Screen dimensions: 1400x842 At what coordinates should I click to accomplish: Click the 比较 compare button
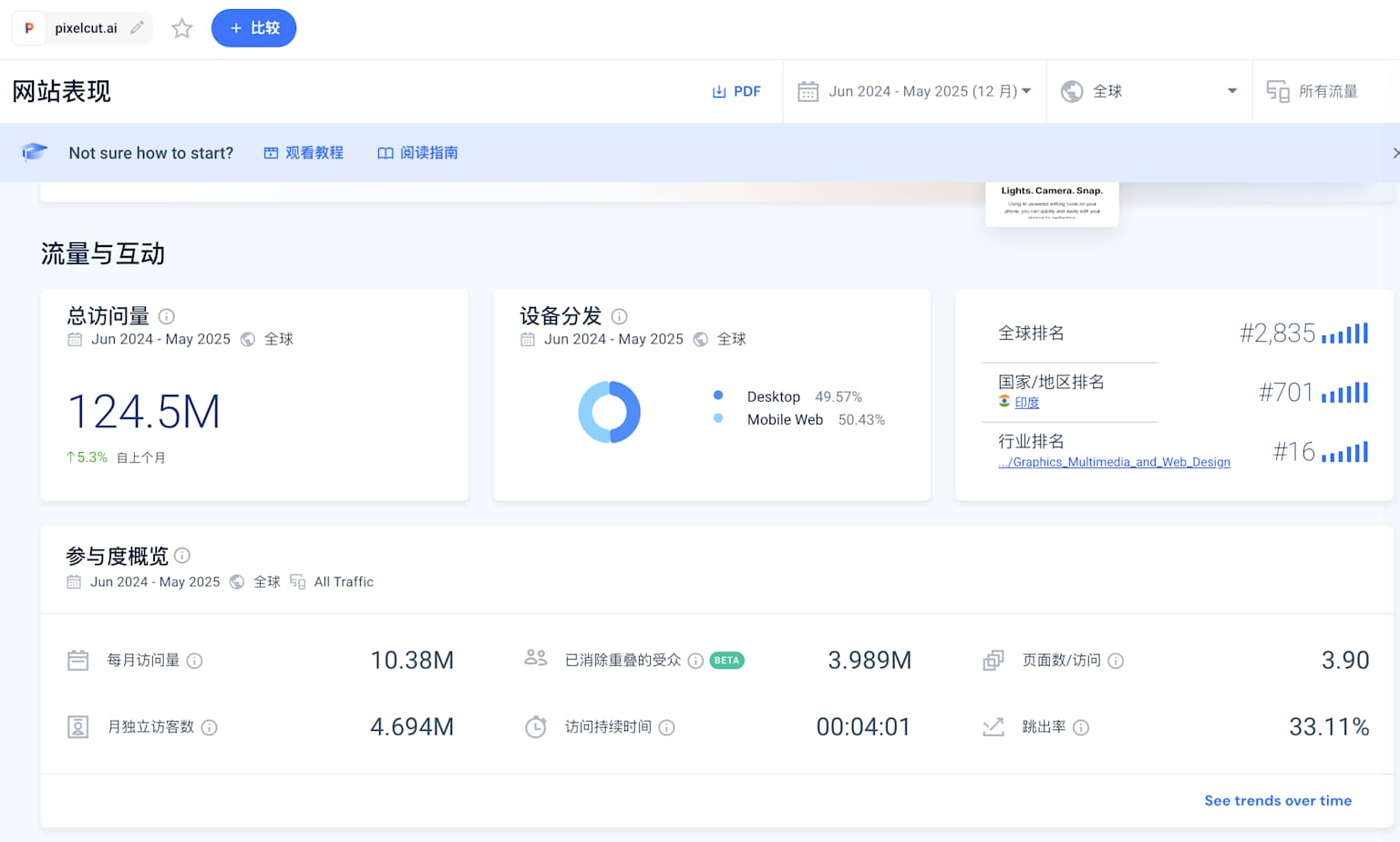(x=253, y=28)
